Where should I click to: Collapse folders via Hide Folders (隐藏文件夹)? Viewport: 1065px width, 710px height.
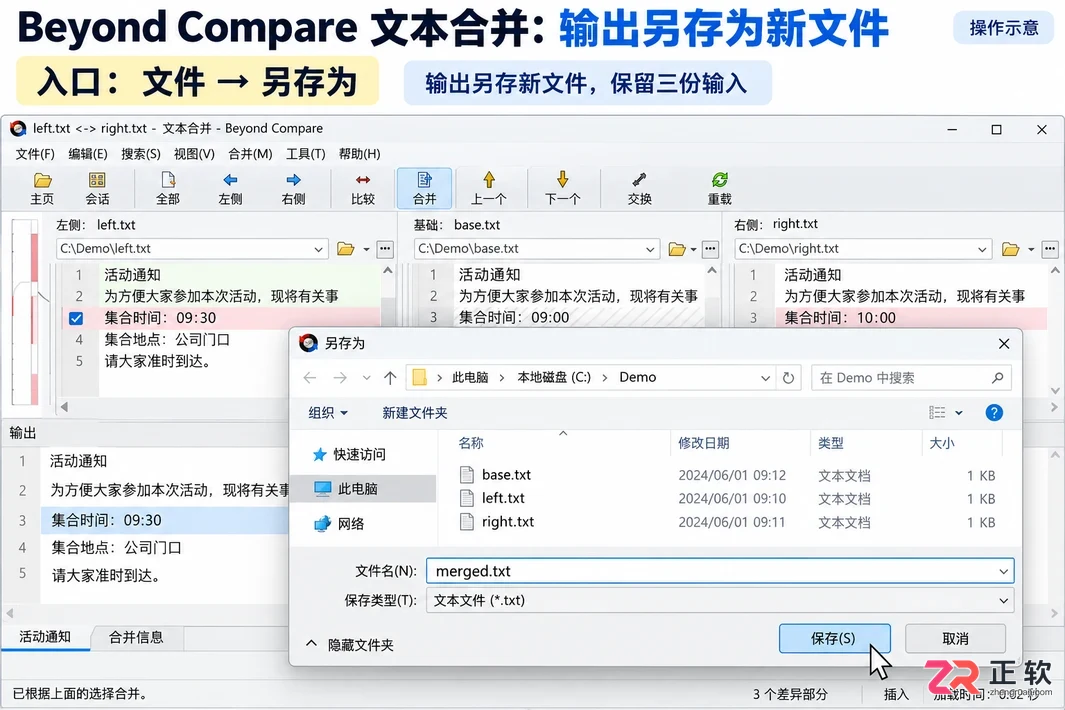click(350, 644)
